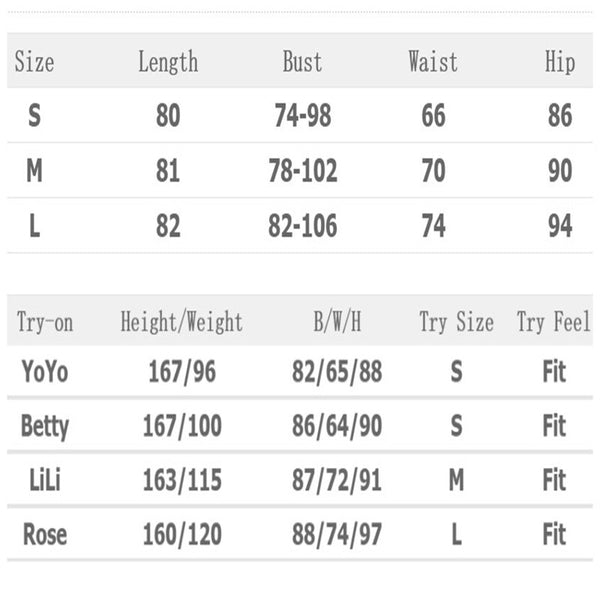Viewport: 600px width, 600px height.
Task: Select the YoYo try-on name
Action: tap(45, 372)
